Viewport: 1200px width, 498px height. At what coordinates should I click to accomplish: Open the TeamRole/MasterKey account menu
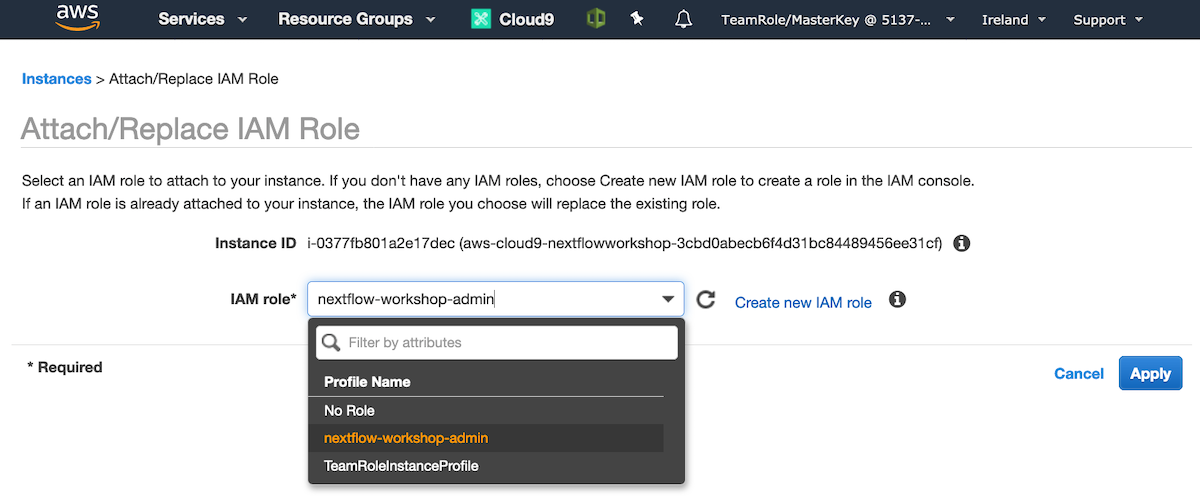[x=837, y=20]
